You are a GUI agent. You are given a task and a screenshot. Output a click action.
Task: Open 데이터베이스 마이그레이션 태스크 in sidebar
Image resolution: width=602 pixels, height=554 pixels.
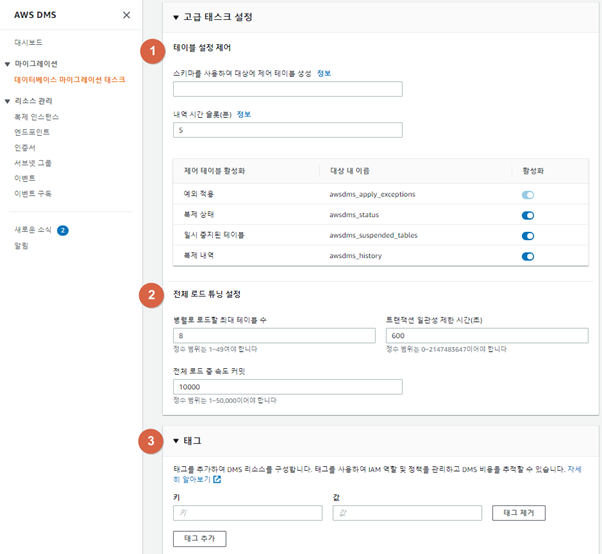click(69, 79)
